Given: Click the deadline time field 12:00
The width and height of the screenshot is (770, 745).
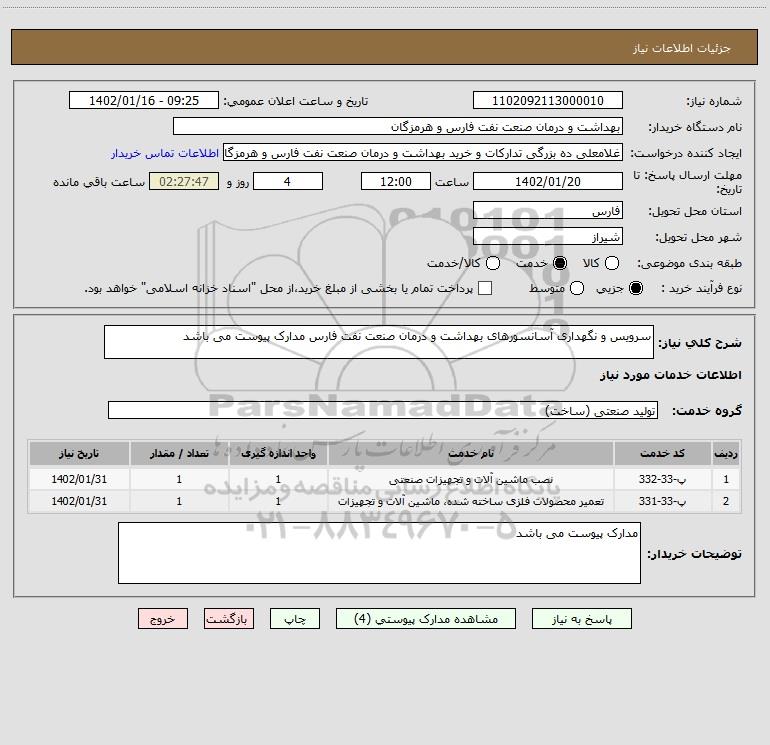Looking at the screenshot, I should [396, 181].
